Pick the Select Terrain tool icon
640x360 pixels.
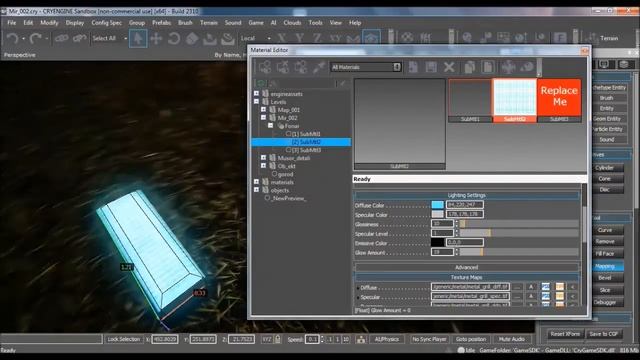pyautogui.click(x=210, y=38)
